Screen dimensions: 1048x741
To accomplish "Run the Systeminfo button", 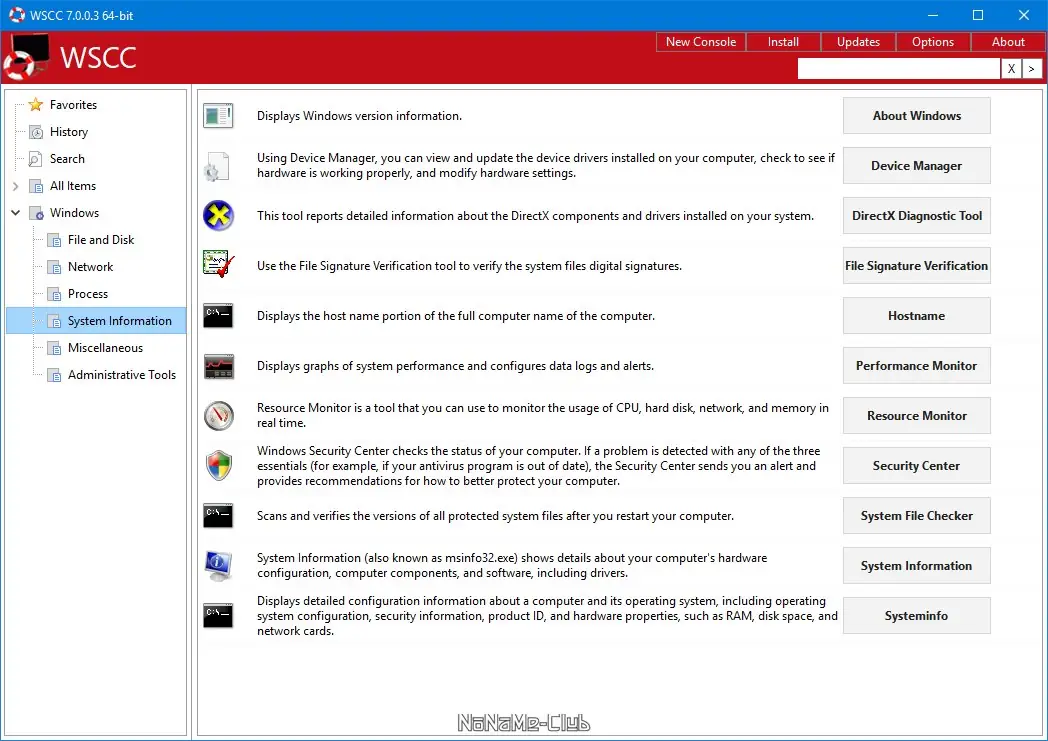I will (916, 615).
